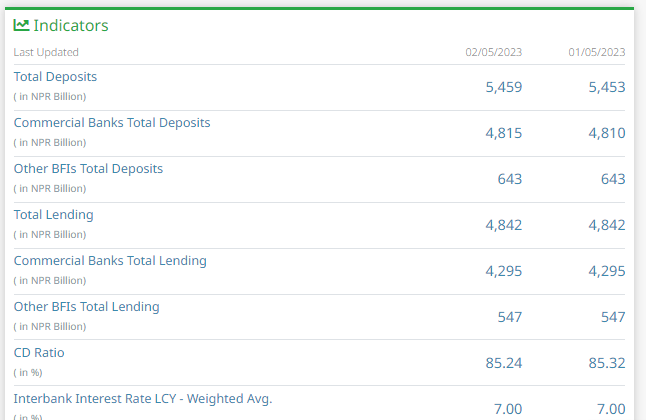Select Commercial Banks deposits value 4,815
This screenshot has height=420, width=646.
pyautogui.click(x=503, y=133)
